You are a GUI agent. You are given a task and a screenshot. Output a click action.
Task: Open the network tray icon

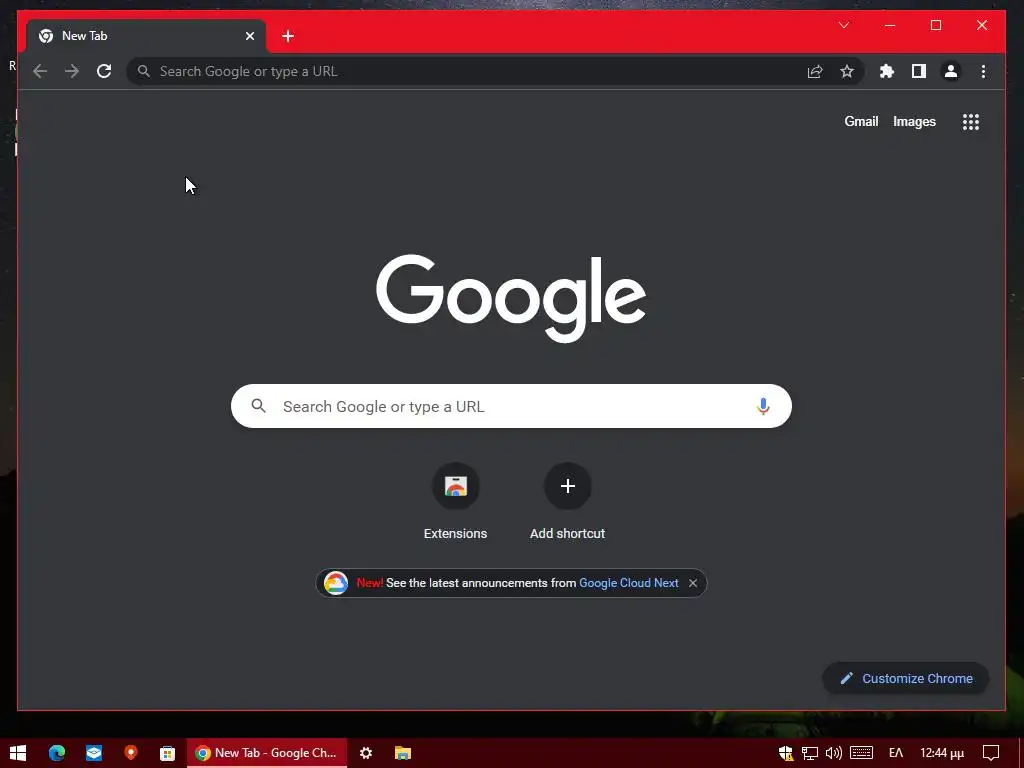(810, 753)
